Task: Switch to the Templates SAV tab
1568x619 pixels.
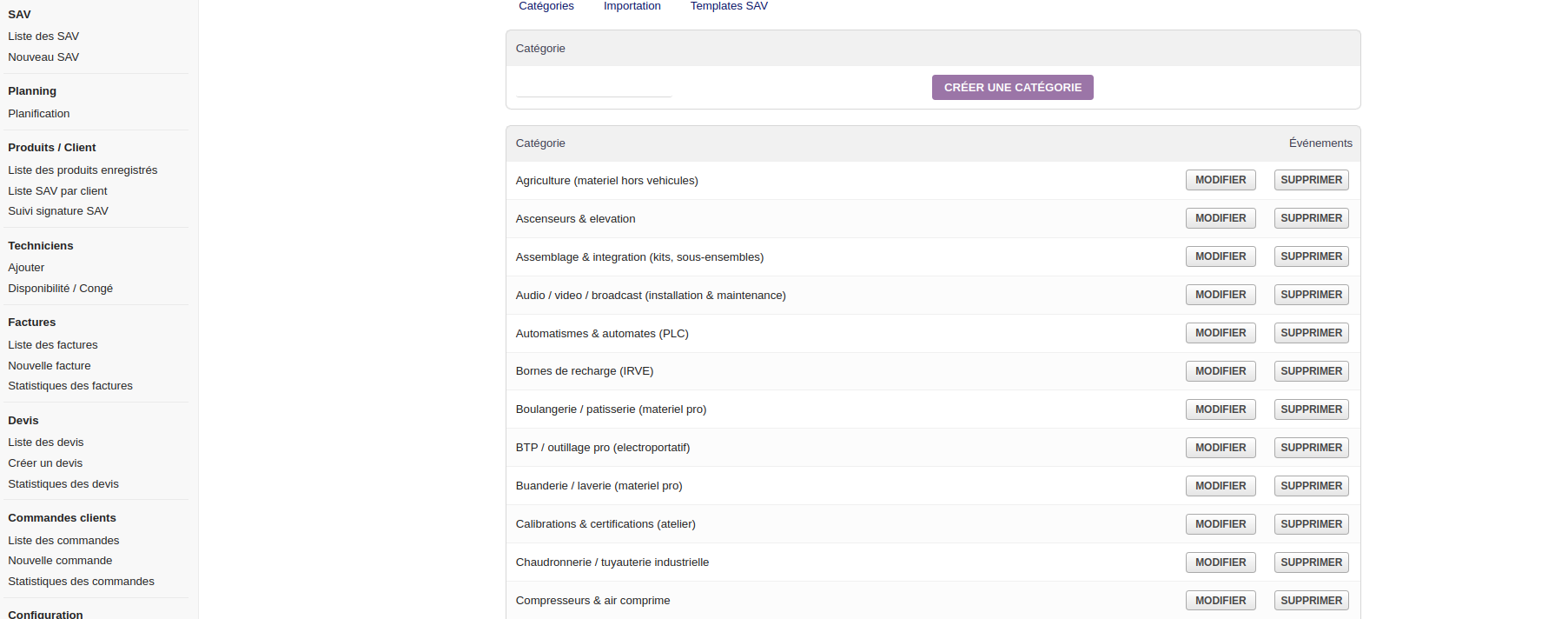Action: pyautogui.click(x=729, y=6)
